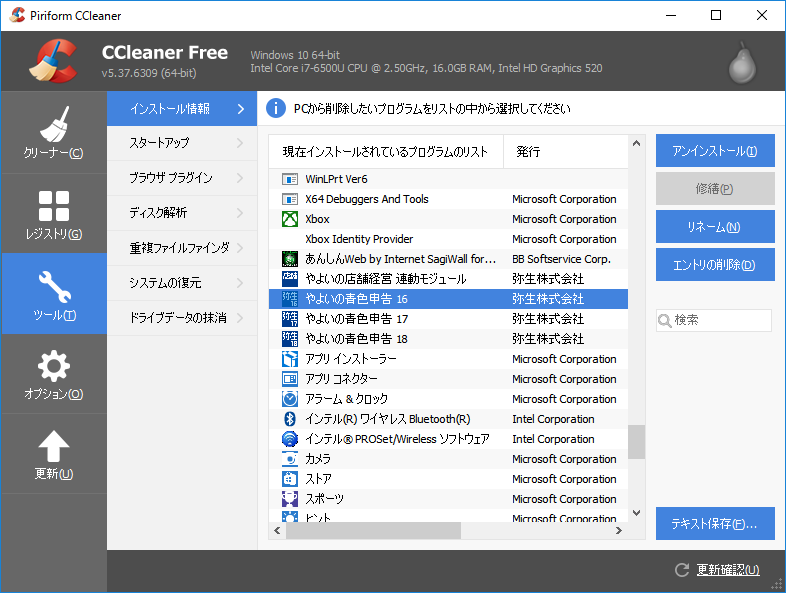786x593 pixels.
Task: Open the ドライブデータの抹消 tab
Action: [x=182, y=318]
